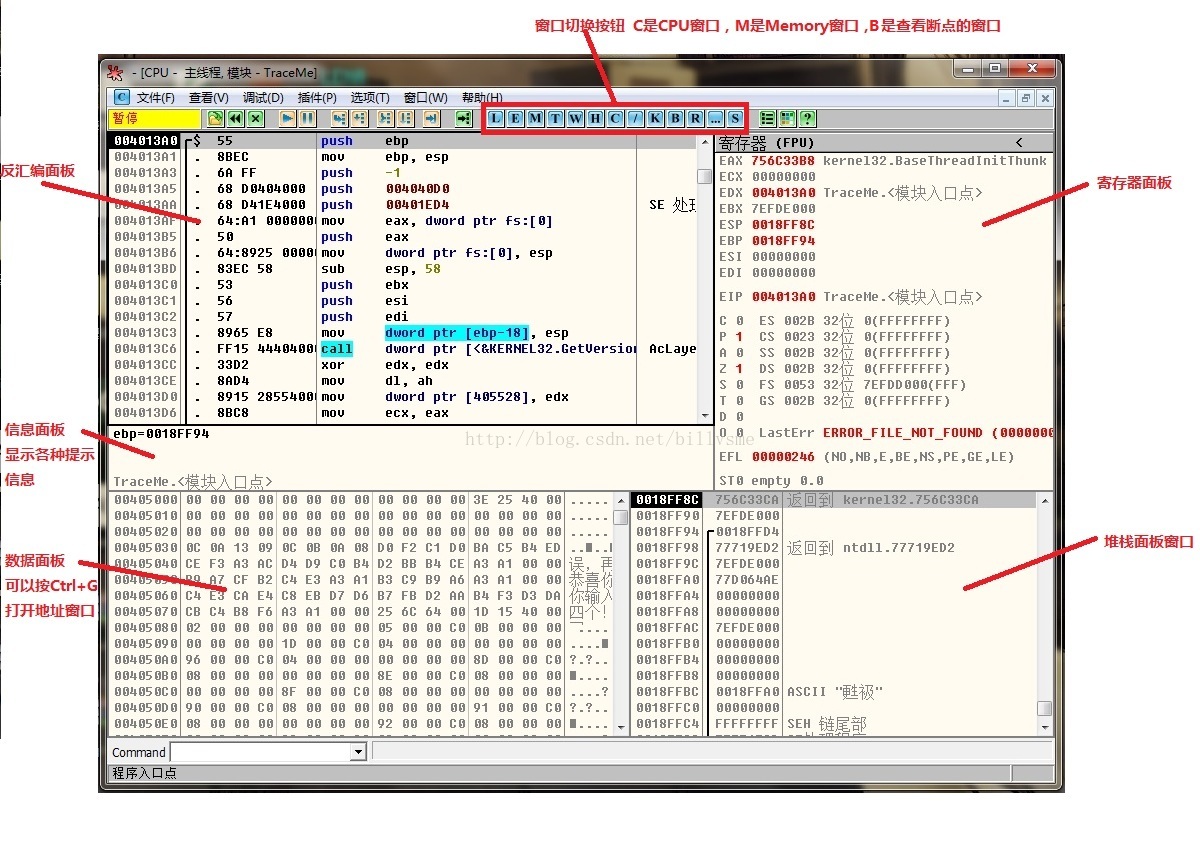Open the Handles window with H button
Image resolution: width=1200 pixels, height=857 pixels.
click(596, 118)
